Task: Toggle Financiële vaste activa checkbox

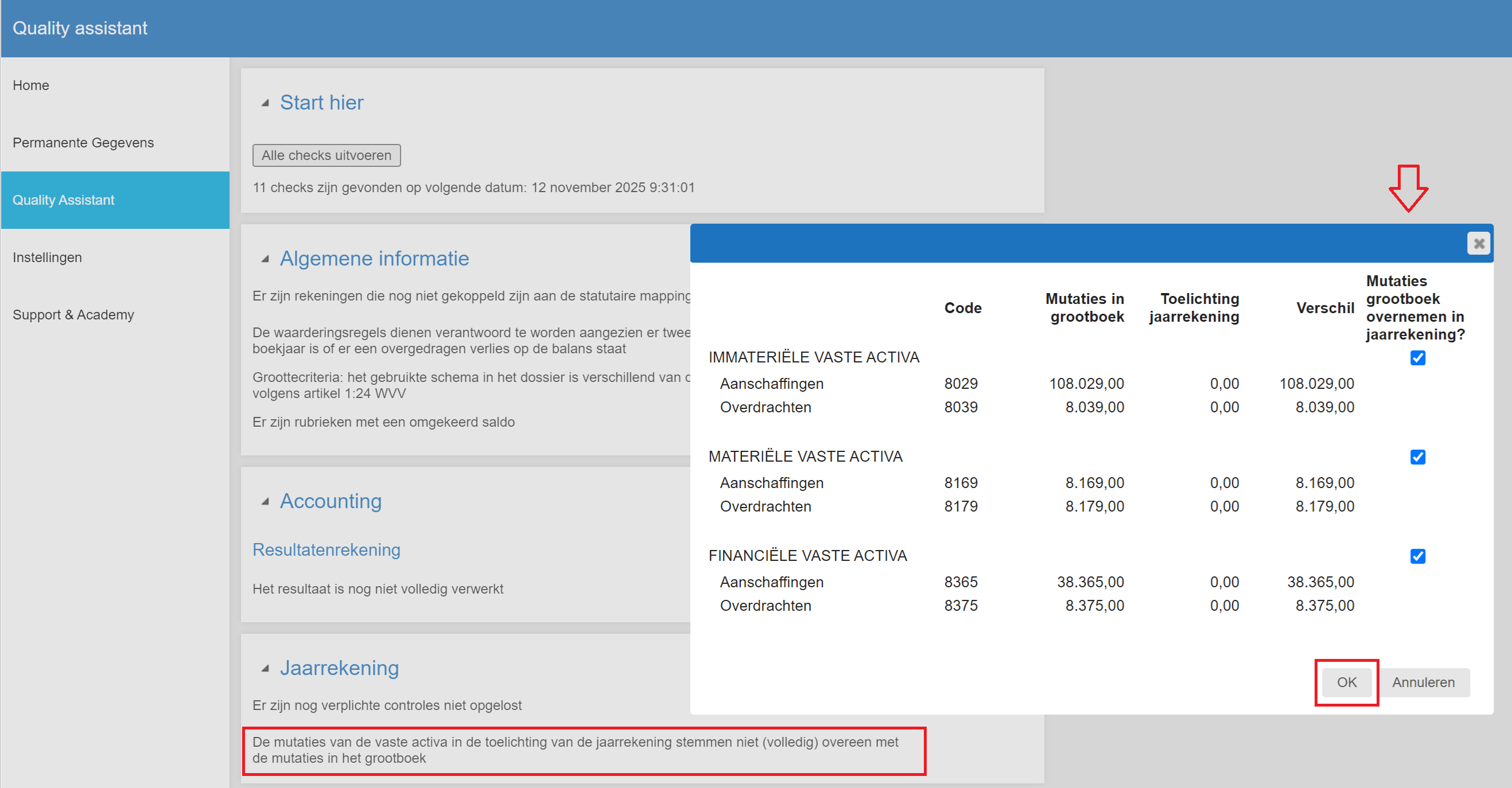Action: click(1417, 556)
